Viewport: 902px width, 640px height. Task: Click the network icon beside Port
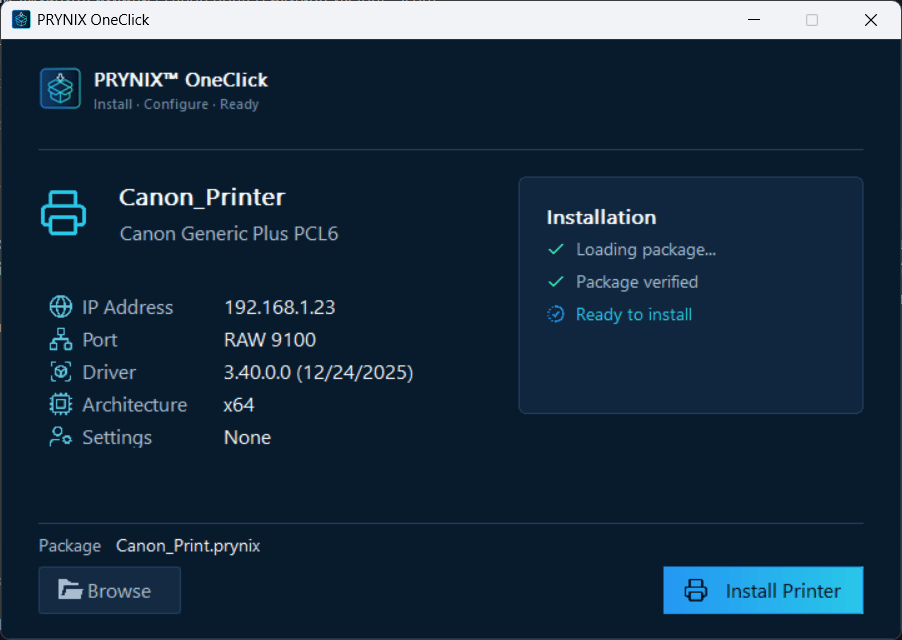tap(60, 339)
